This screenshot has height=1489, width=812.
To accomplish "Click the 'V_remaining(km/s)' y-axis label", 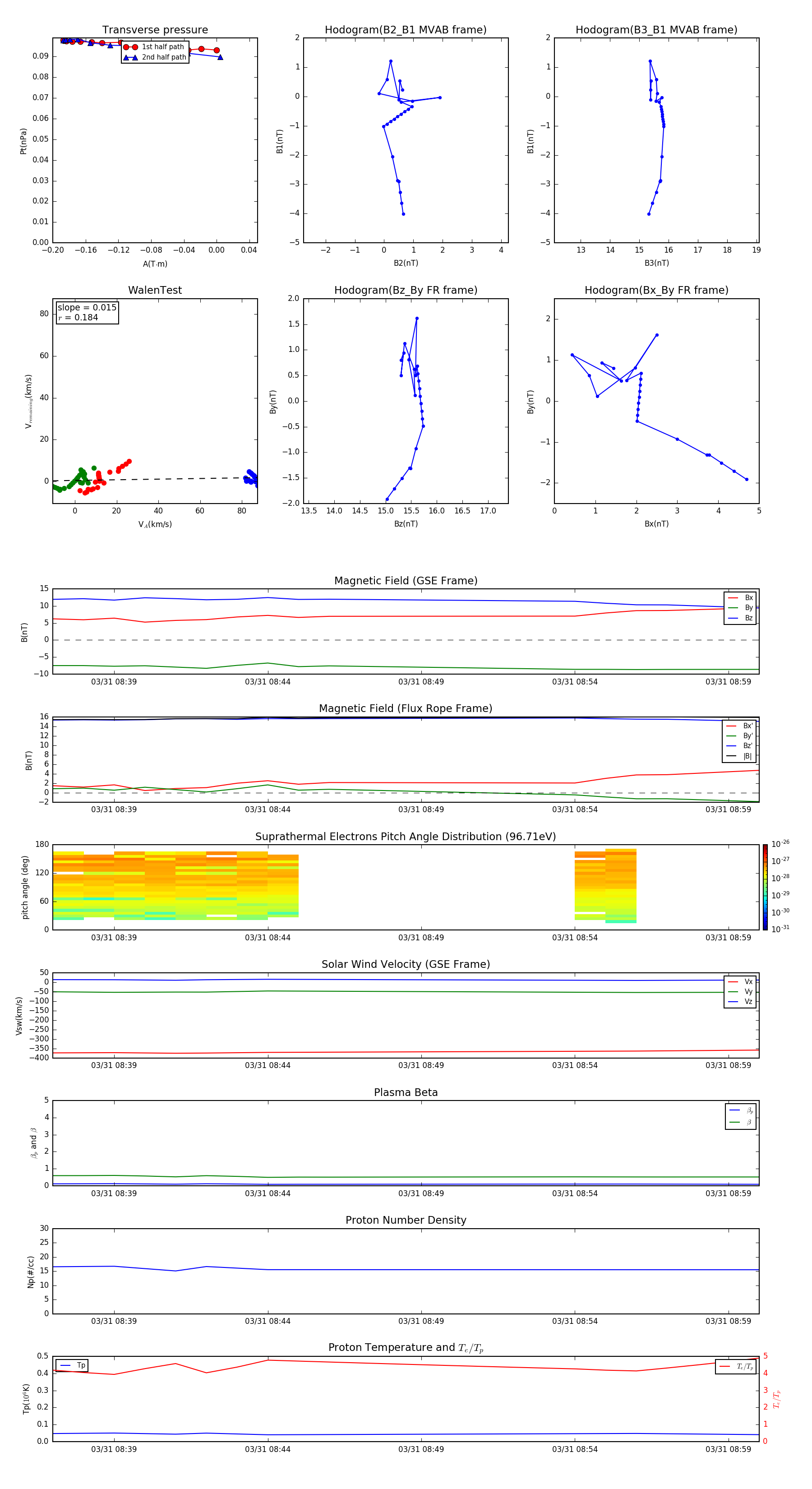I will [28, 401].
